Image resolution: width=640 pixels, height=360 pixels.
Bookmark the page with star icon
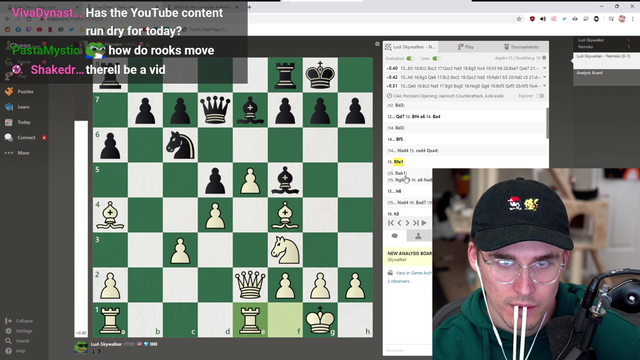pos(519,19)
